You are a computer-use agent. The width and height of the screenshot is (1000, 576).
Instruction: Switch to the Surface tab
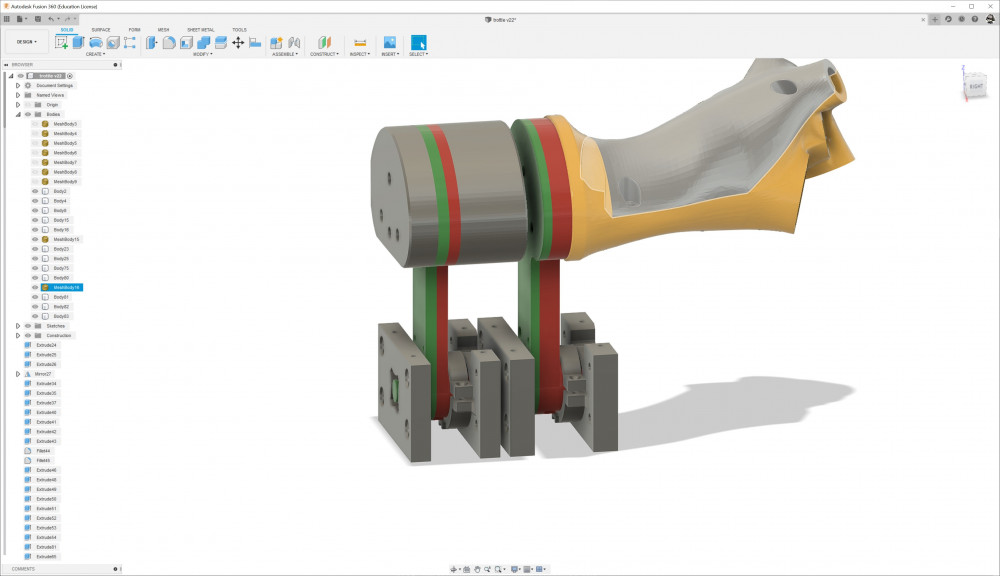[101, 30]
